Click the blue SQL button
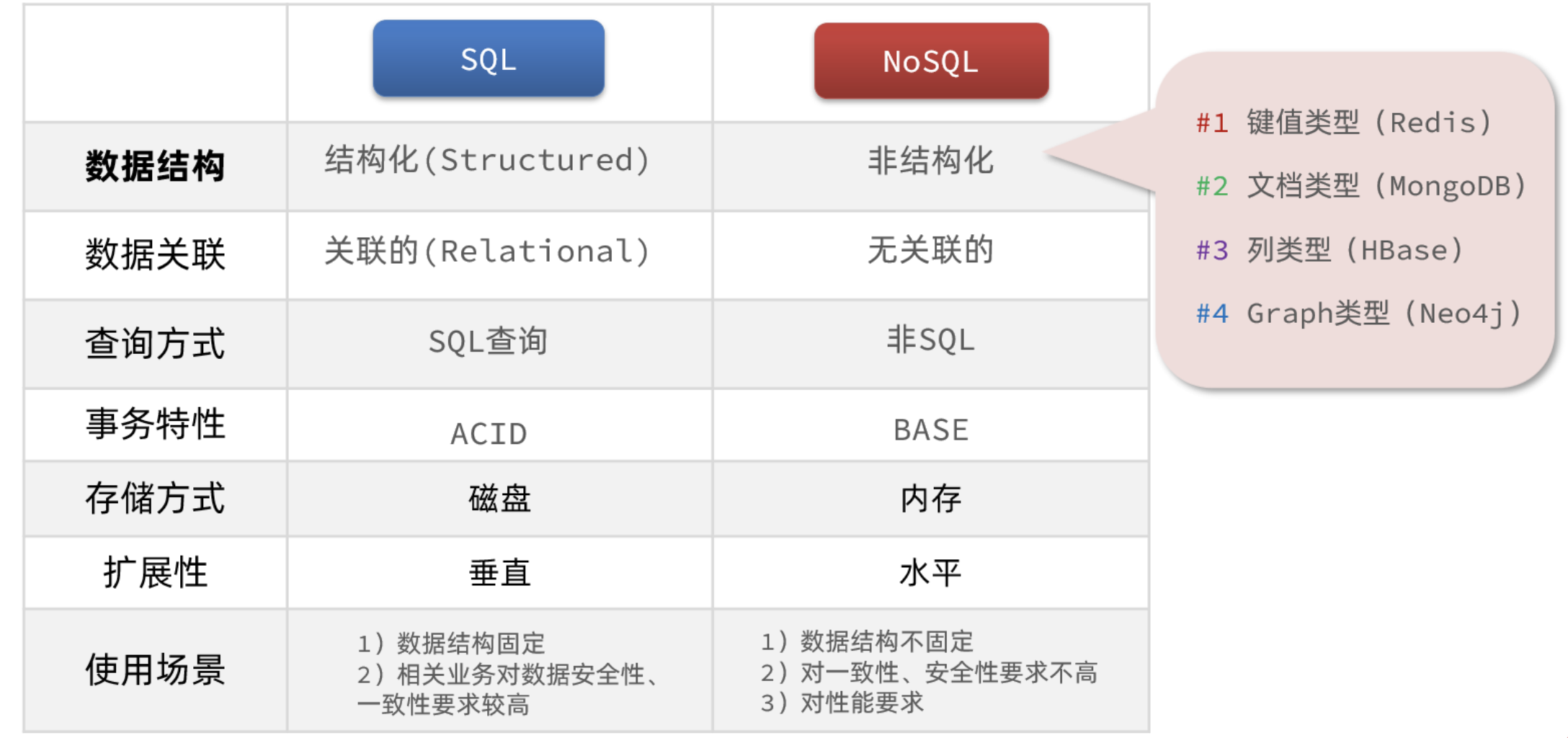This screenshot has width=1568, height=738. 489,58
